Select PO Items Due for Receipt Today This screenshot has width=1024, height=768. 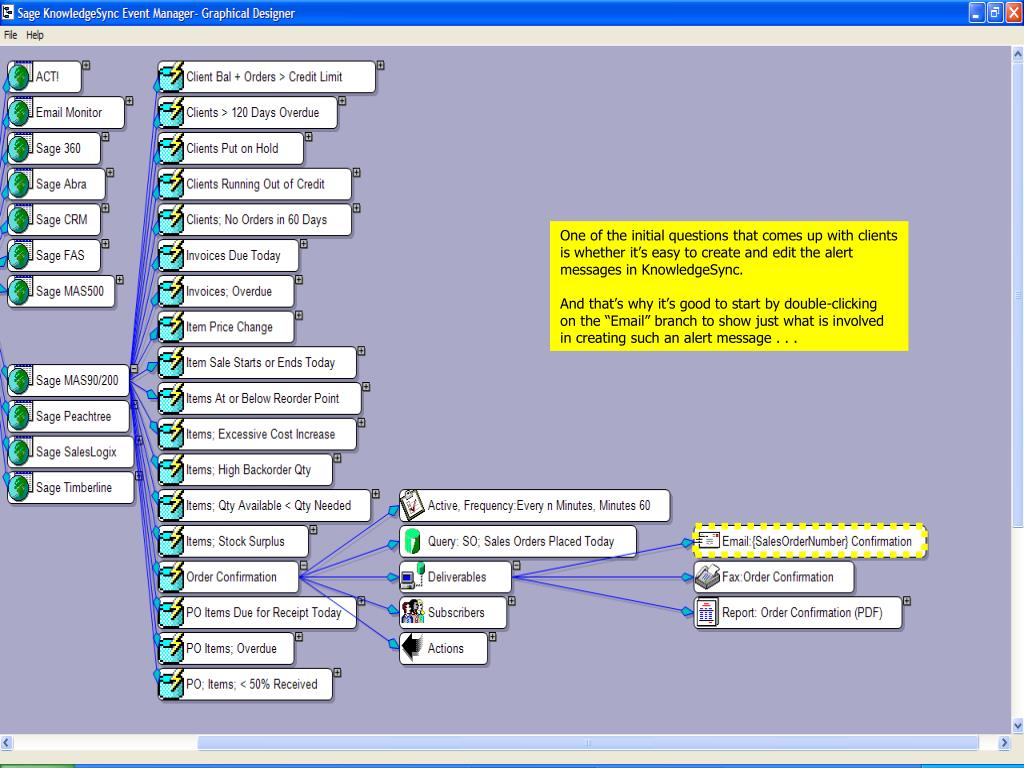(257, 613)
